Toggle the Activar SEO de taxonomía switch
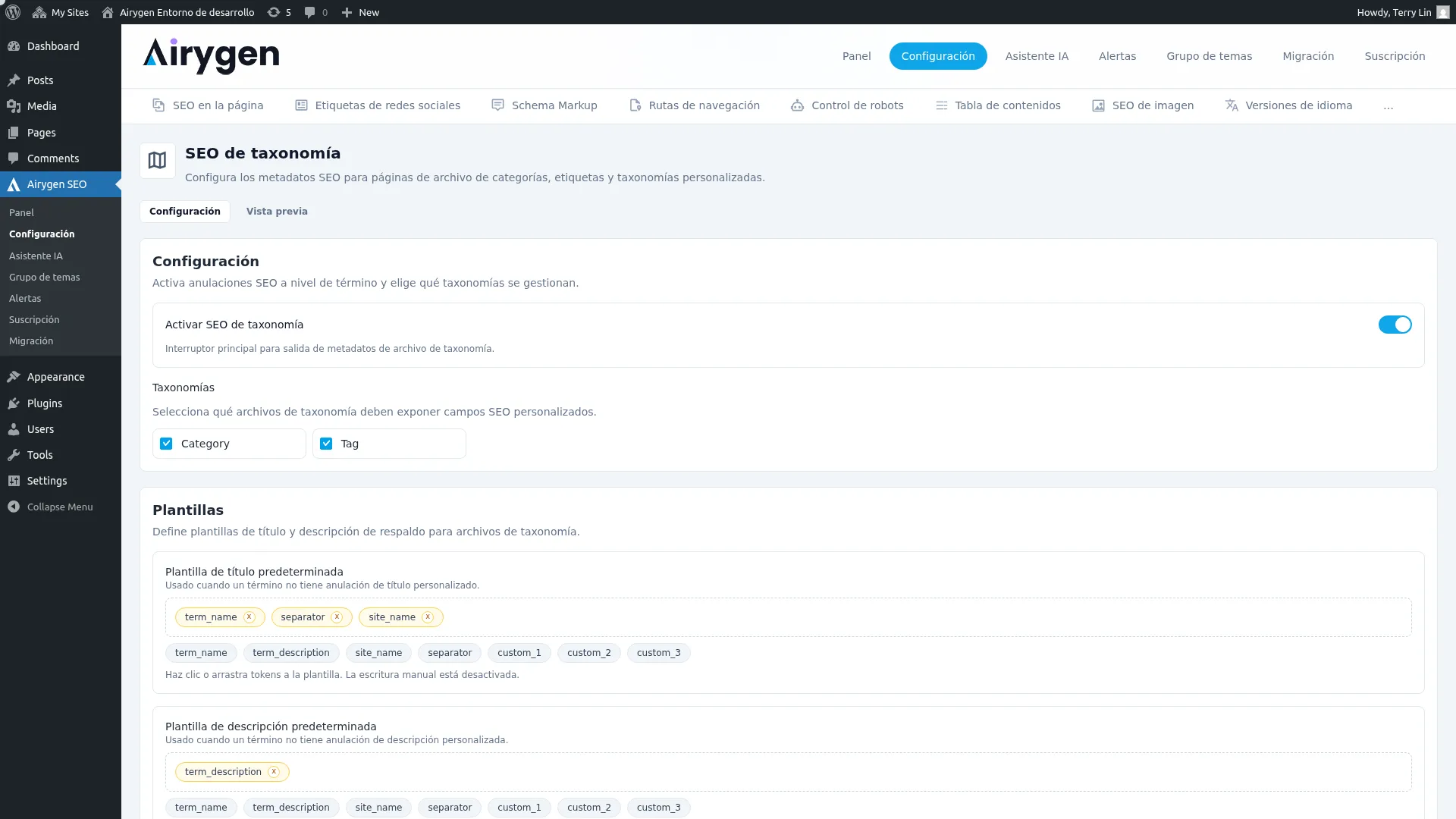 coord(1395,325)
